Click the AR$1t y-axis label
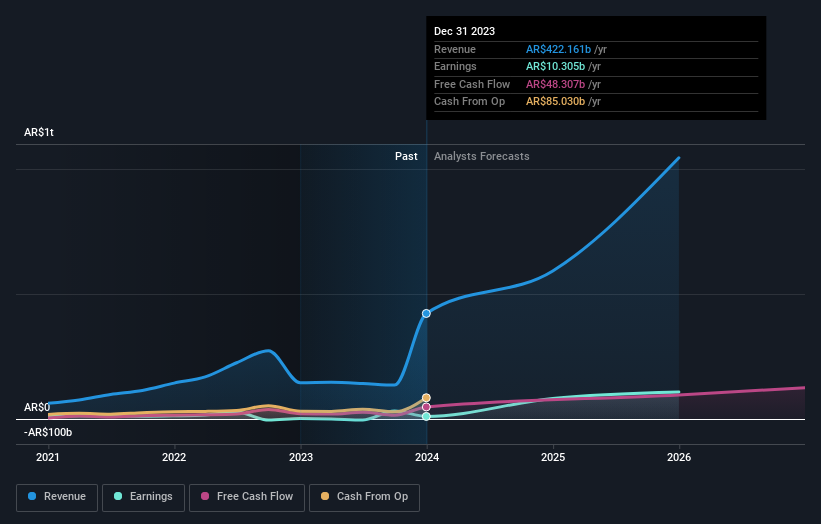 click(39, 132)
